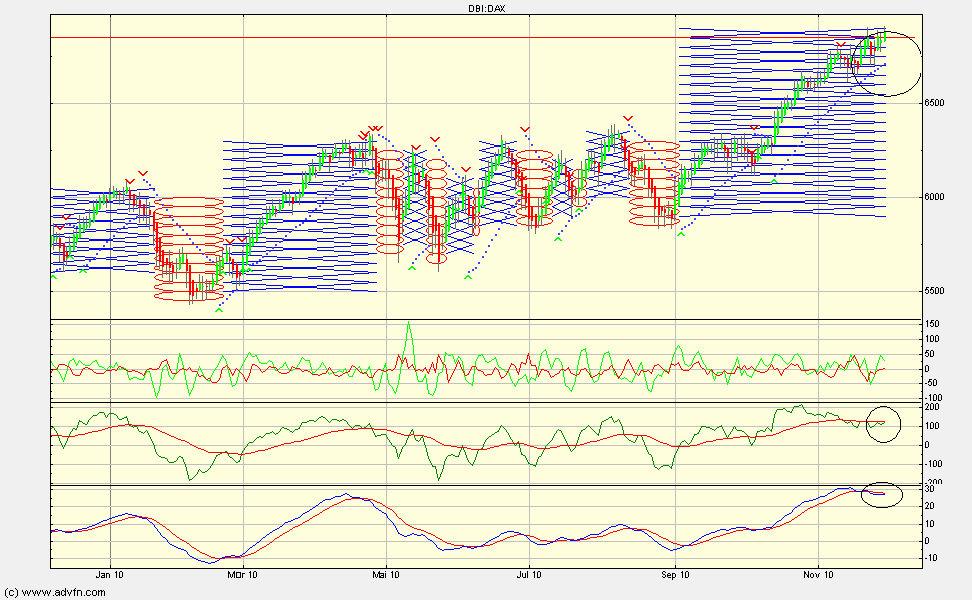Select the Mrz 10 date label
This screenshot has height=600, width=972.
tap(242, 575)
